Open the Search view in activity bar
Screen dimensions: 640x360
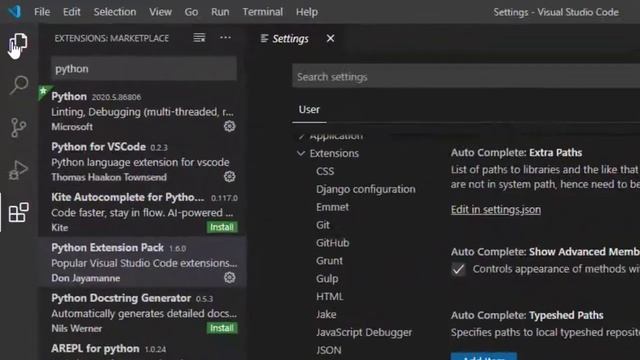point(18,85)
